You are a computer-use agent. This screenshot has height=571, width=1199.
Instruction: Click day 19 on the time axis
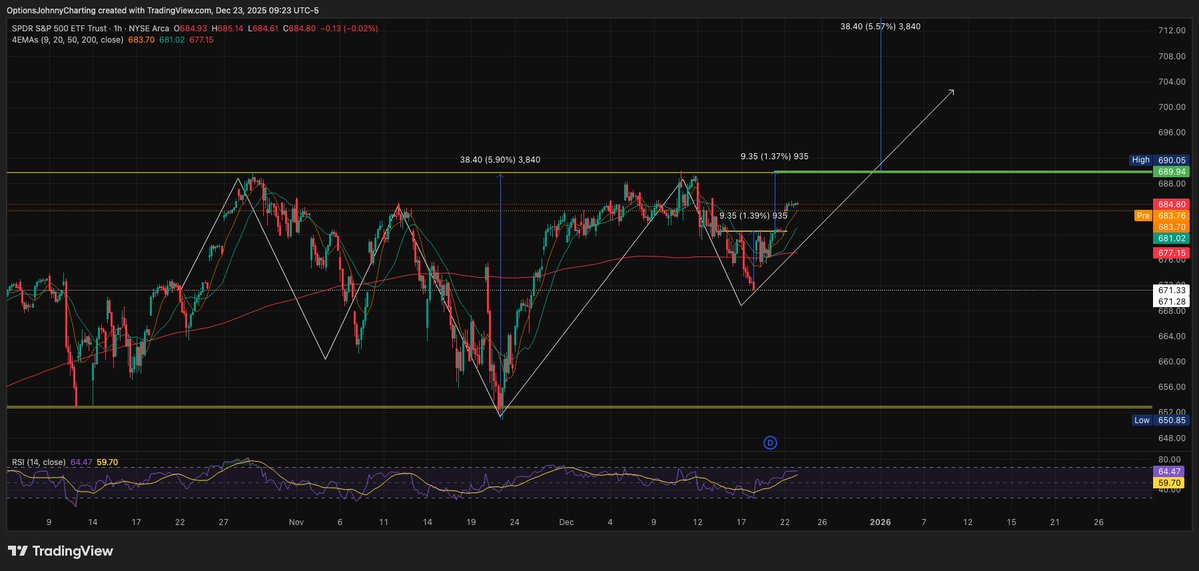pyautogui.click(x=471, y=522)
